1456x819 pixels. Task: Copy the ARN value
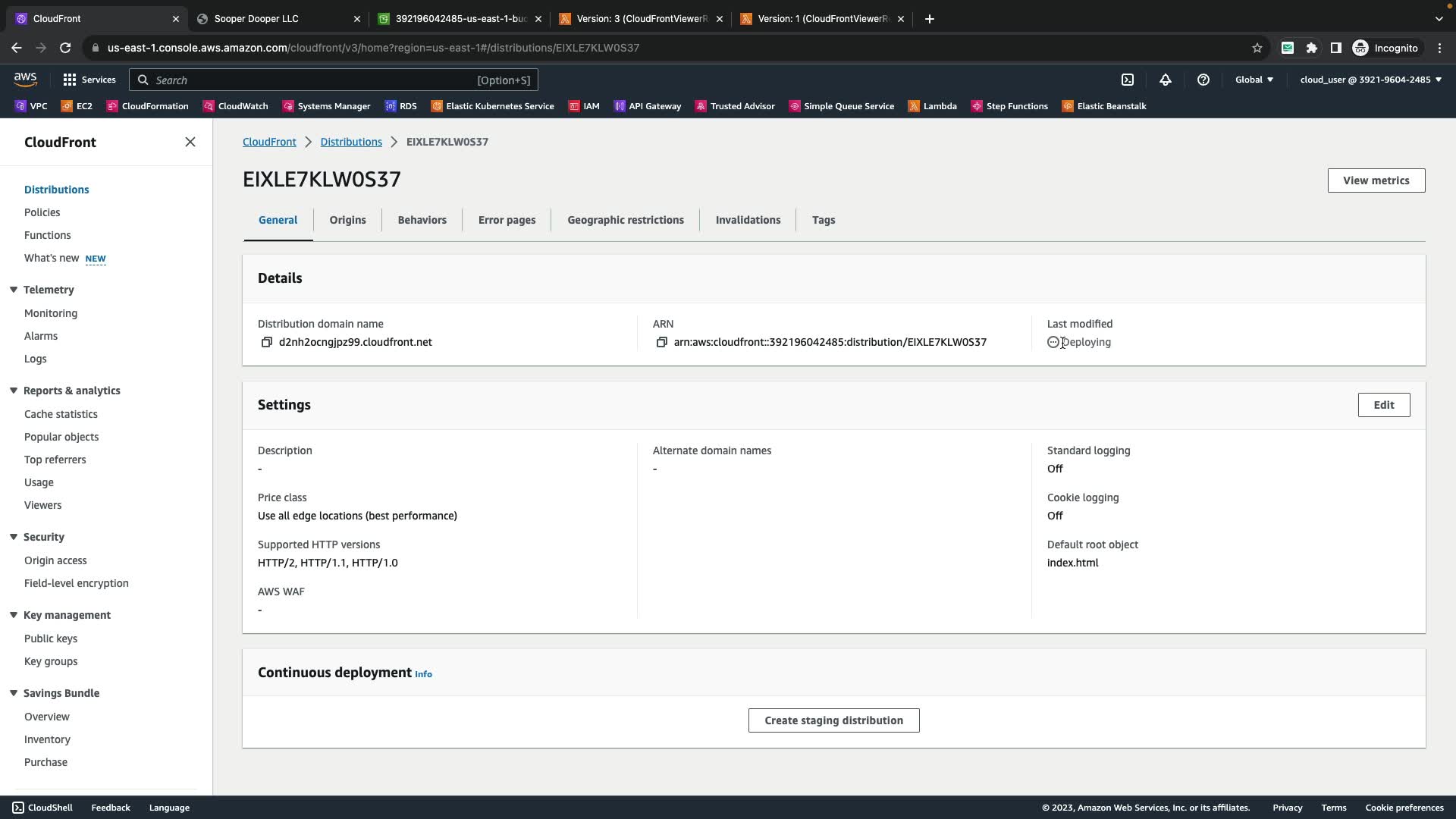pos(661,342)
